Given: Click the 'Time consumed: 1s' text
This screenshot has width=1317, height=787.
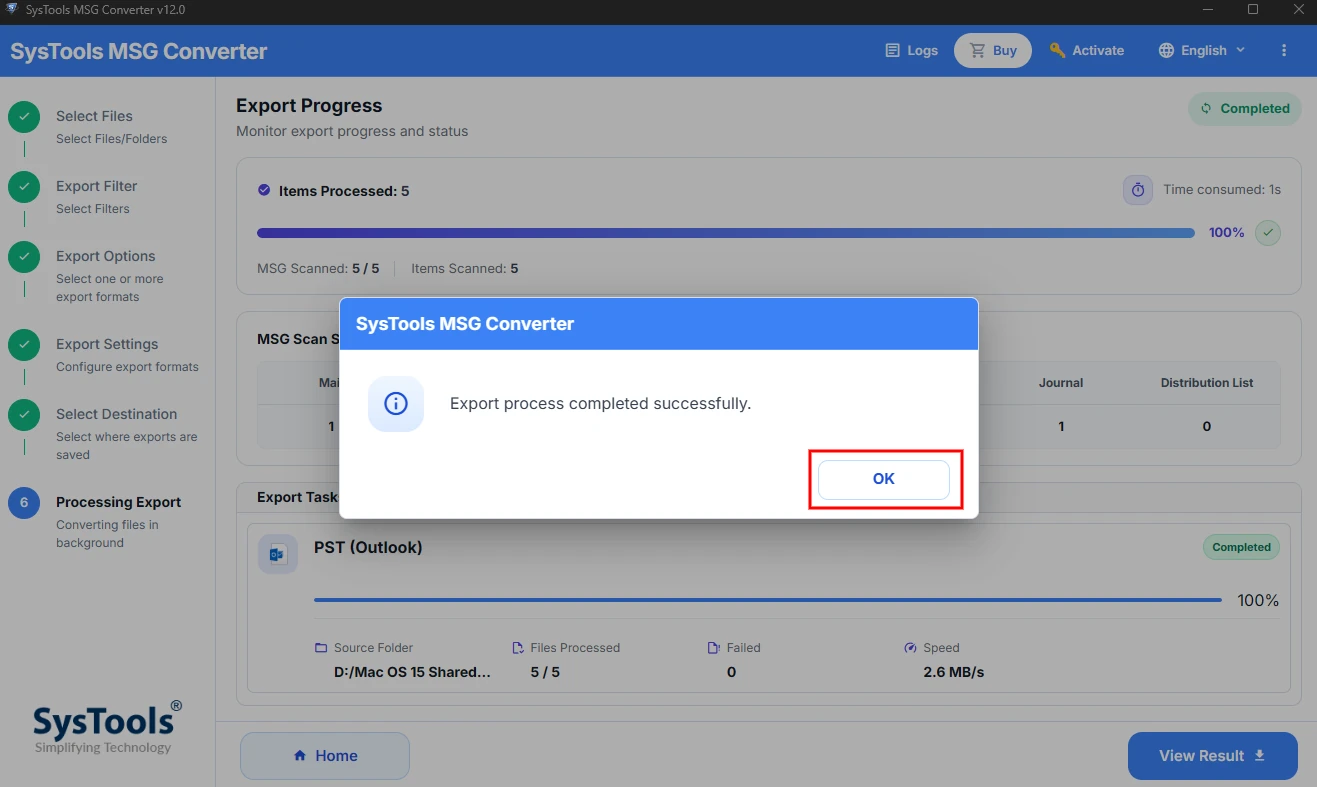Looking at the screenshot, I should (1222, 190).
